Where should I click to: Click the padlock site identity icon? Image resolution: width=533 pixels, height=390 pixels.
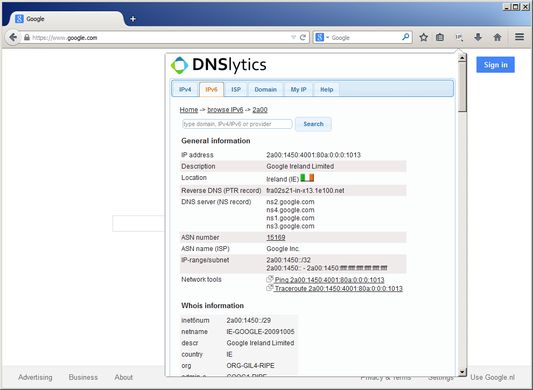[27, 37]
